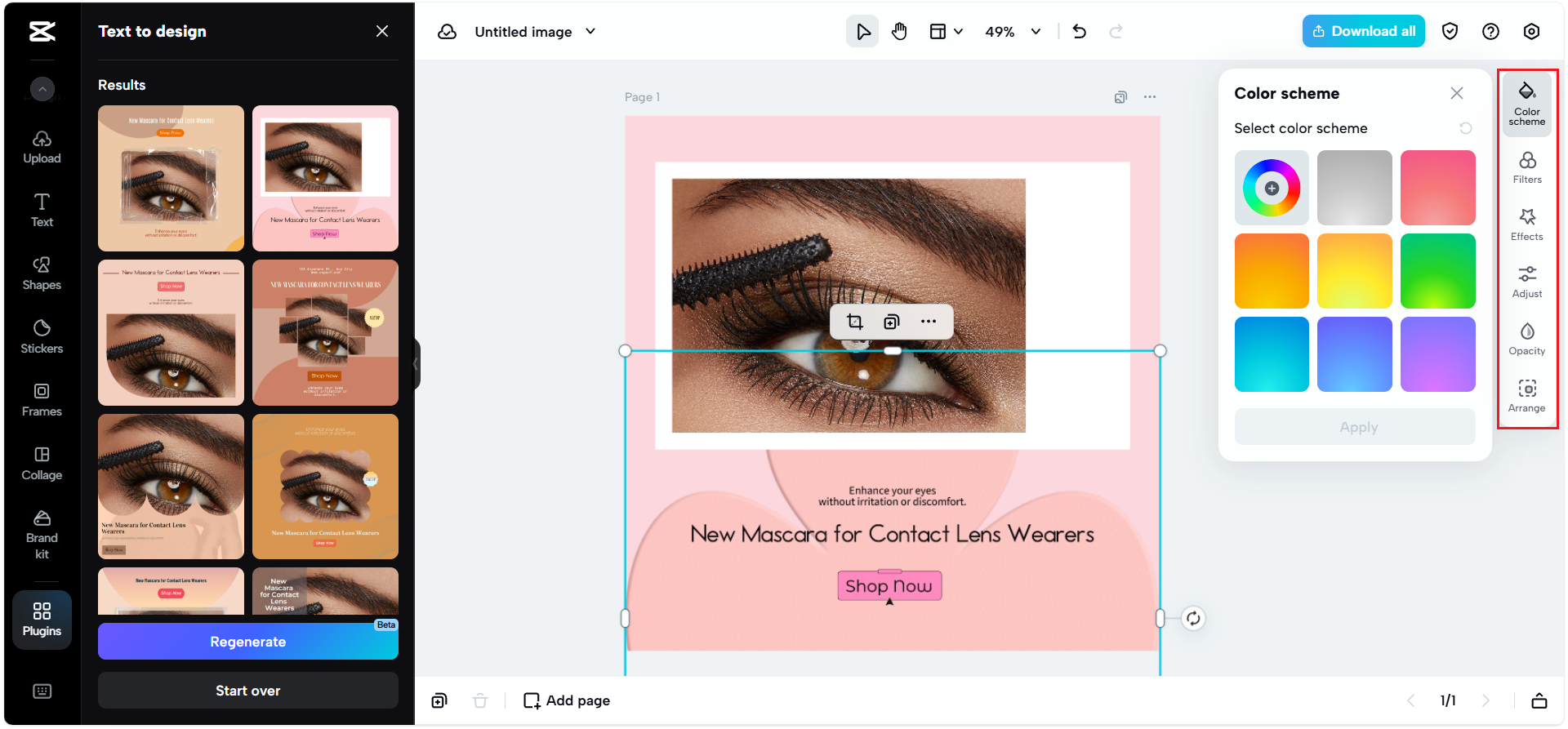The height and width of the screenshot is (729, 1568).
Task: Duplicate Page 1 using page header icon
Action: pos(1120,97)
